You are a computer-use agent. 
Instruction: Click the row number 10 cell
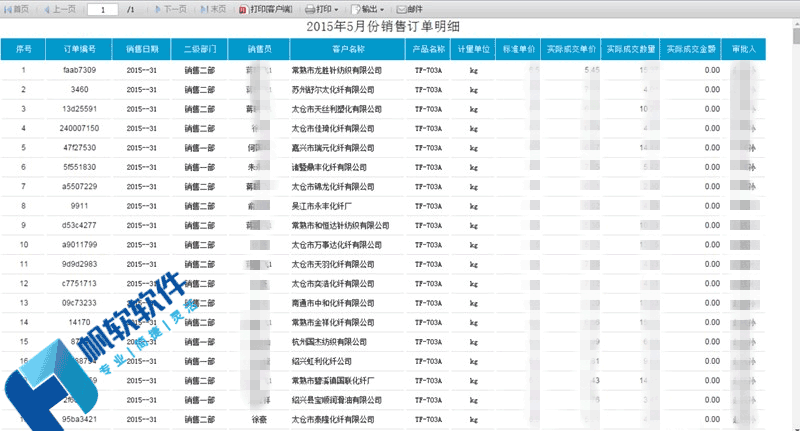pos(23,244)
